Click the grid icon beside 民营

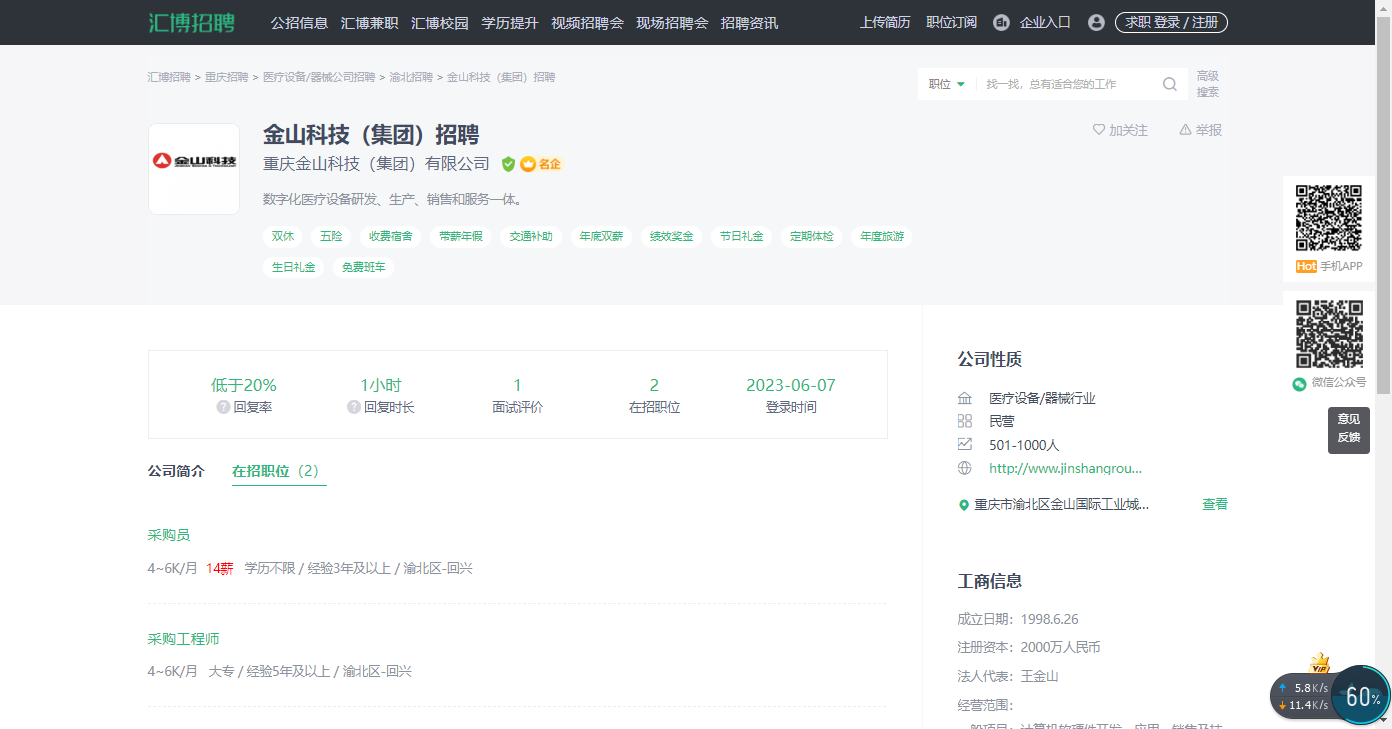pyautogui.click(x=965, y=421)
